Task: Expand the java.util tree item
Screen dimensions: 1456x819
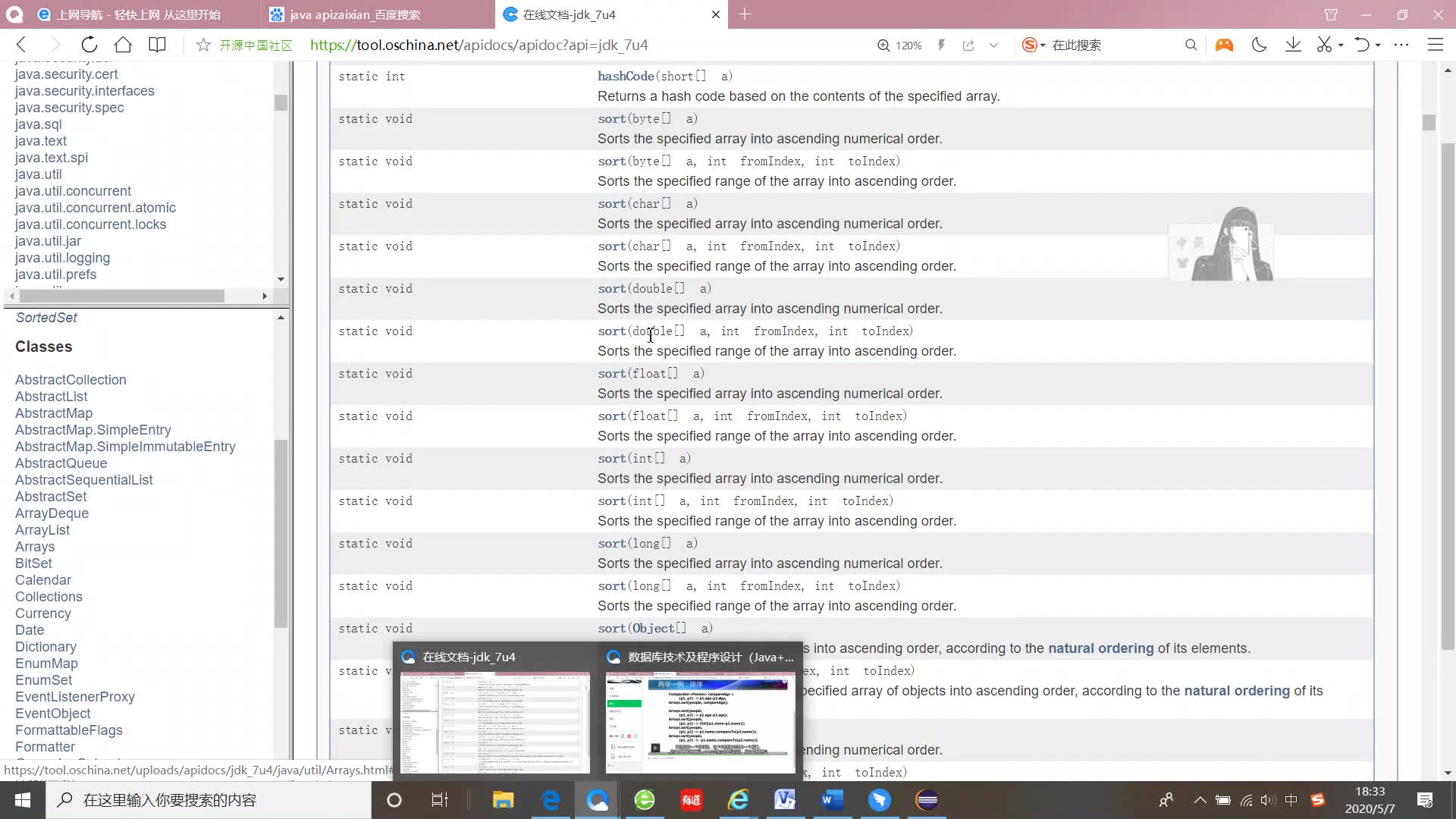Action: coord(38,174)
